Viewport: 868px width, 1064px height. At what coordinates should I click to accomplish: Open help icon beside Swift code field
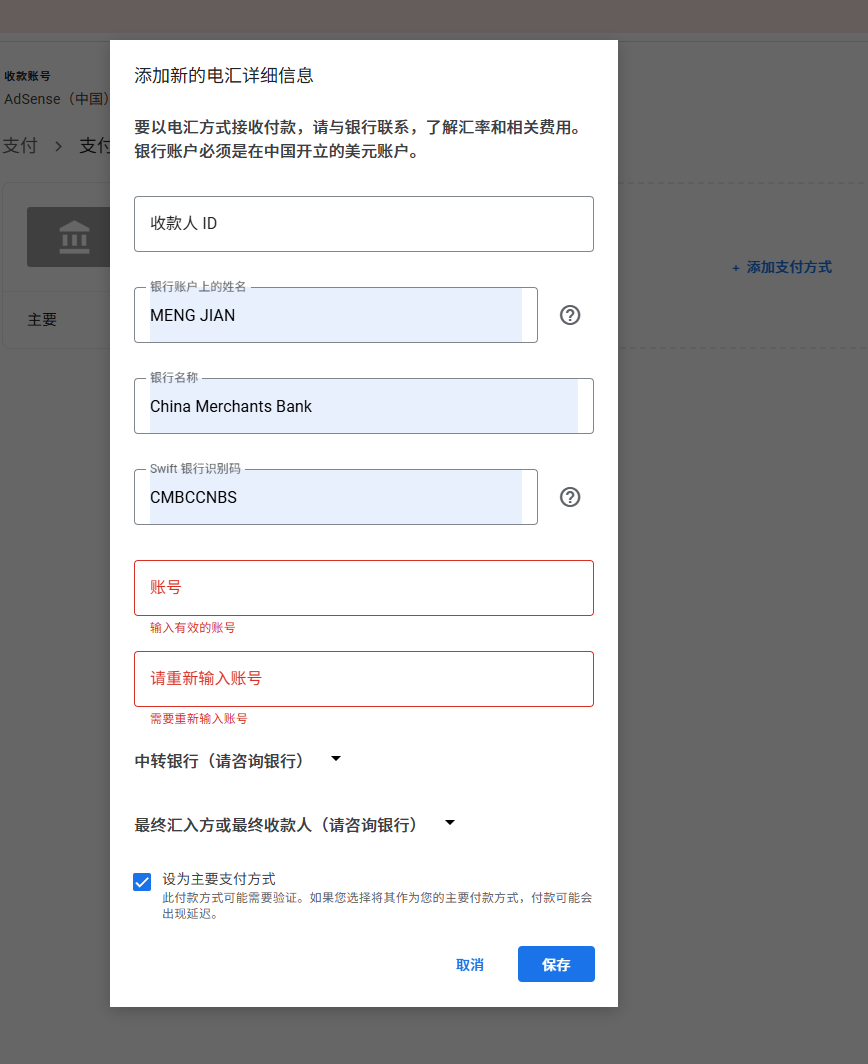(x=569, y=497)
